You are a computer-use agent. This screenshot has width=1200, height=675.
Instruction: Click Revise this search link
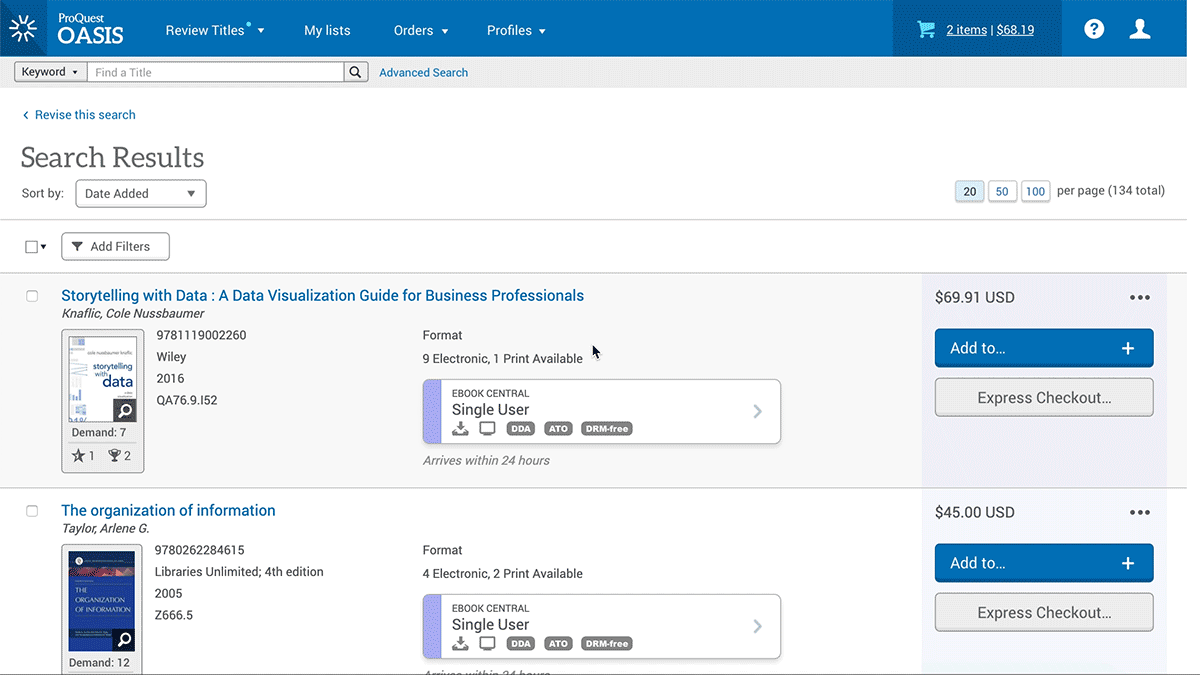79,115
